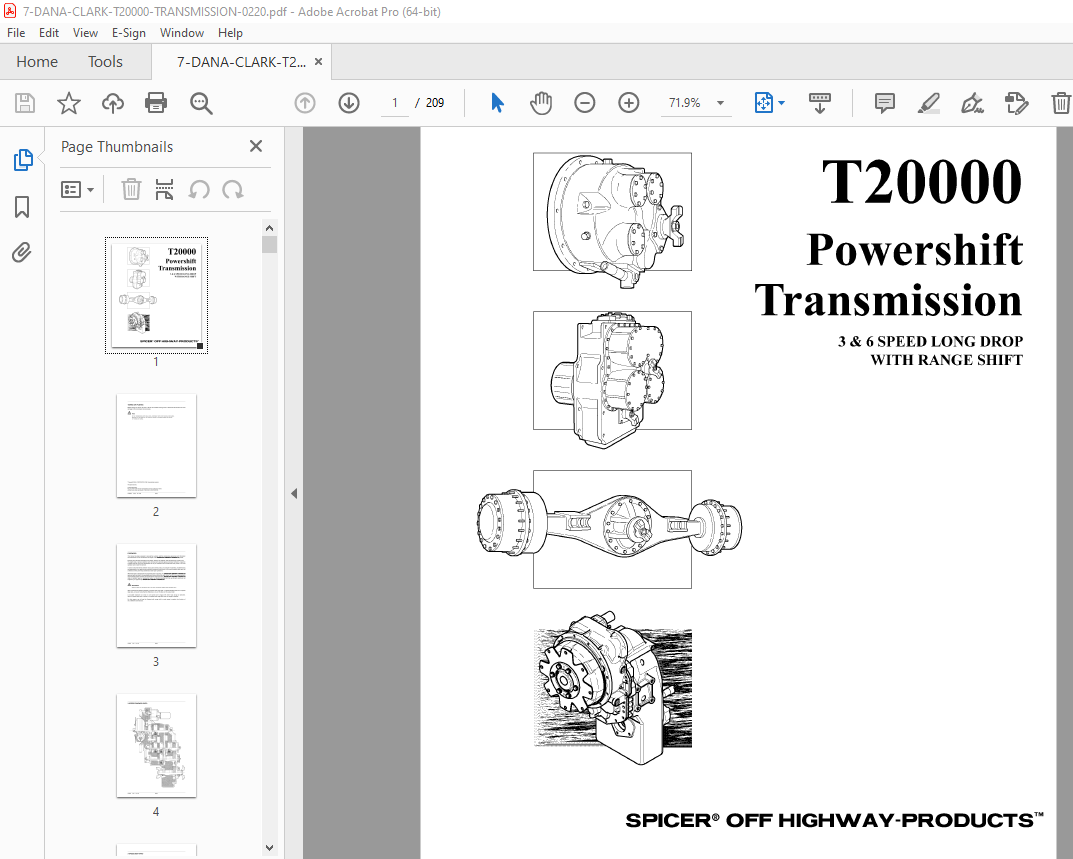Open the Attachments paperclip pane

pyautogui.click(x=22, y=253)
